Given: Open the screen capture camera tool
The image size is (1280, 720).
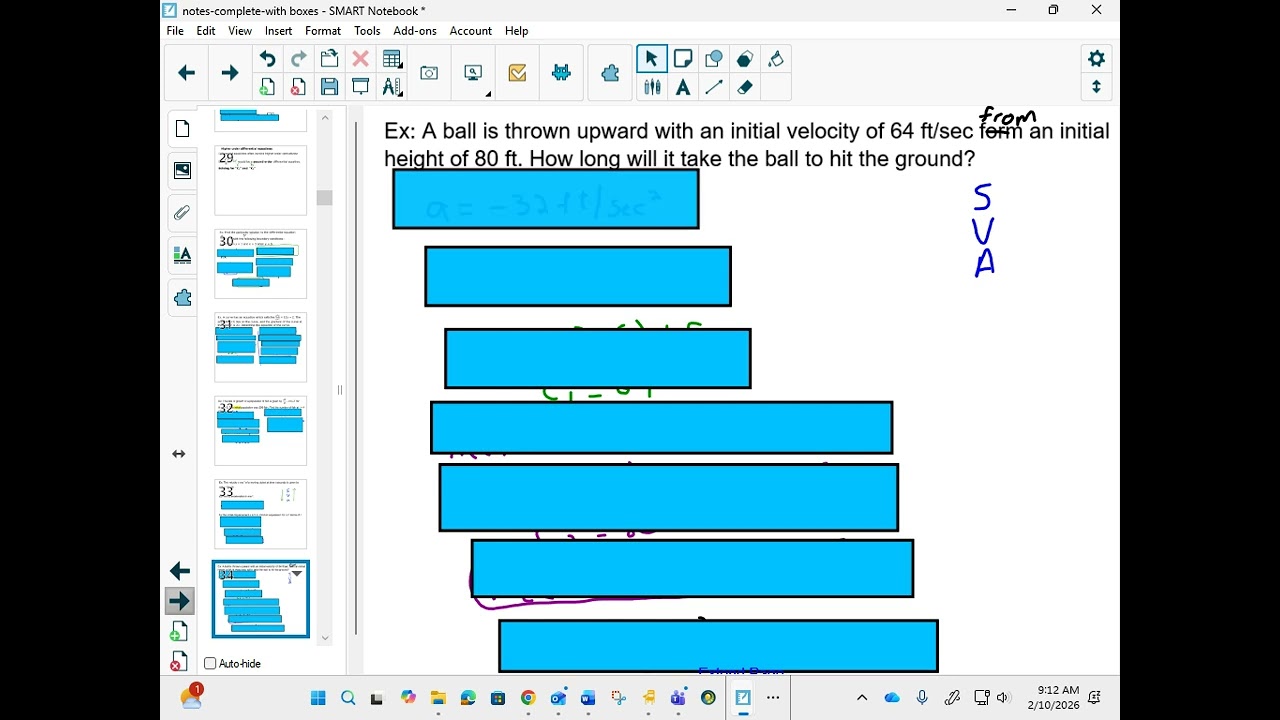Looking at the screenshot, I should coord(429,73).
